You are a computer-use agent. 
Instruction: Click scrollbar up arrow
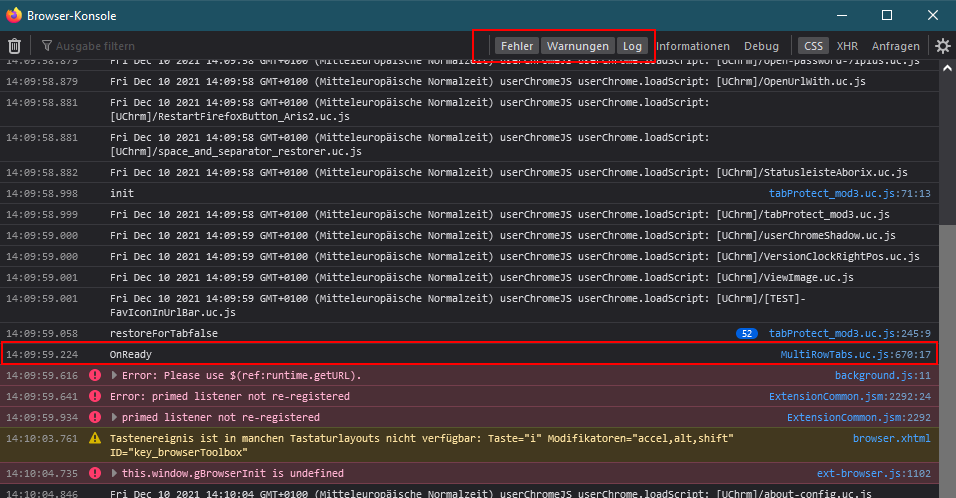[x=947, y=68]
